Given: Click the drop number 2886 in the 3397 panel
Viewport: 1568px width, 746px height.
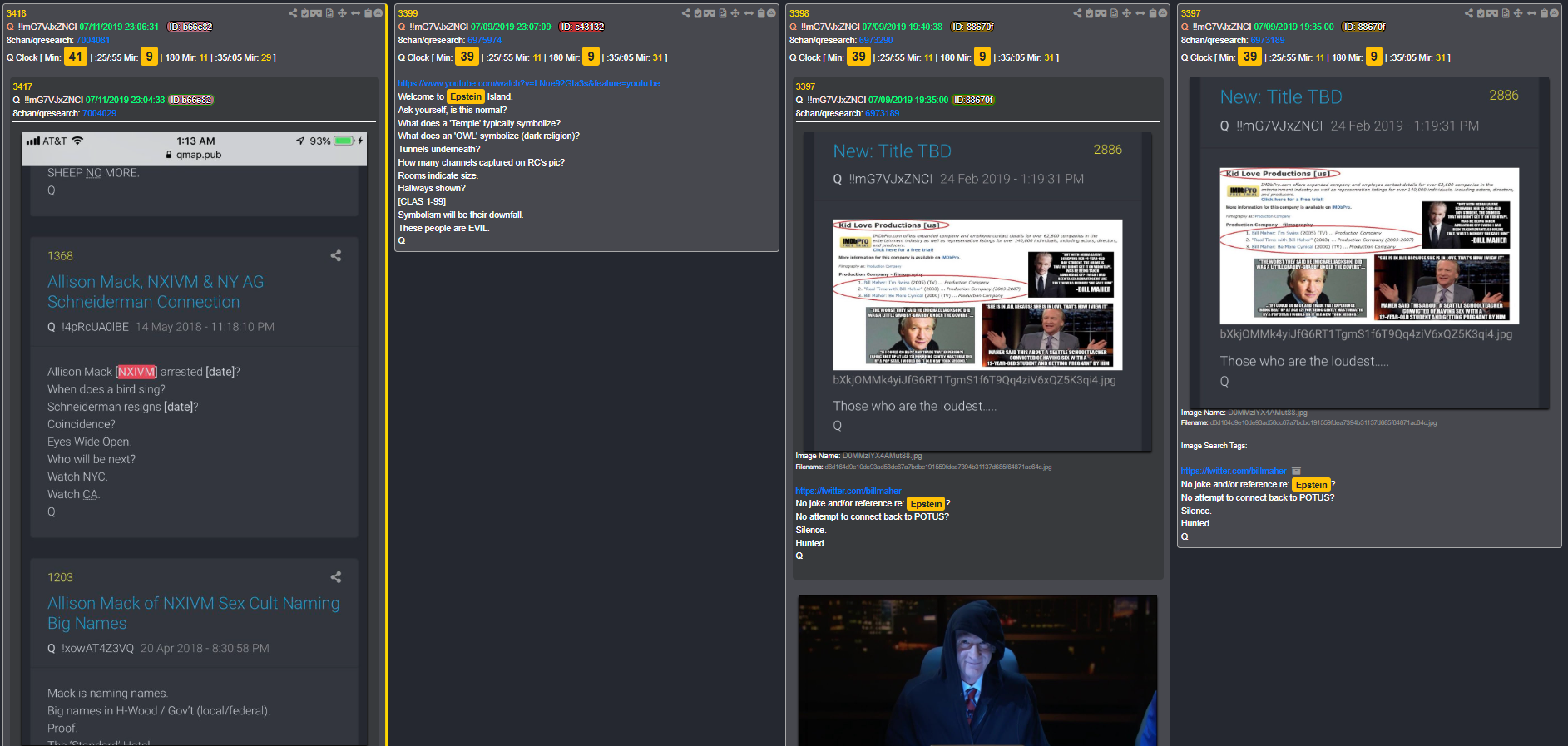Looking at the screenshot, I should pyautogui.click(x=1504, y=96).
